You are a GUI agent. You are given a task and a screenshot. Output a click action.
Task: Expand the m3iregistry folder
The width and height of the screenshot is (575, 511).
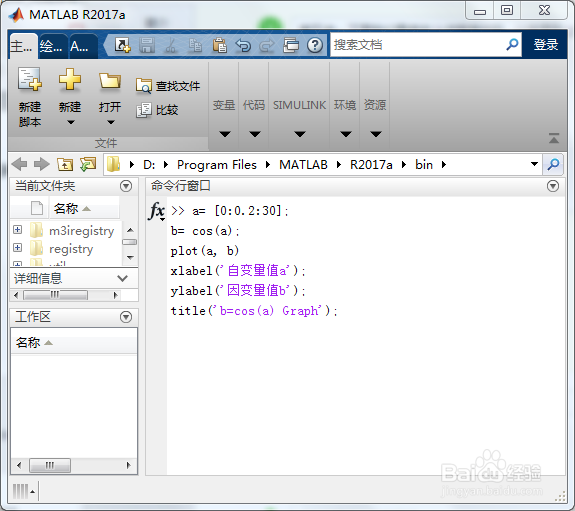pos(17,230)
